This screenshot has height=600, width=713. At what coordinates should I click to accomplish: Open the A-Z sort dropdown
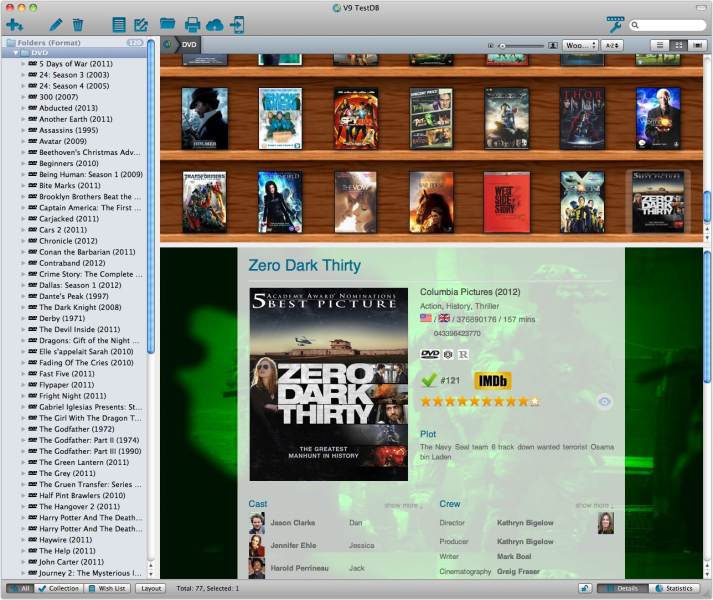[612, 45]
